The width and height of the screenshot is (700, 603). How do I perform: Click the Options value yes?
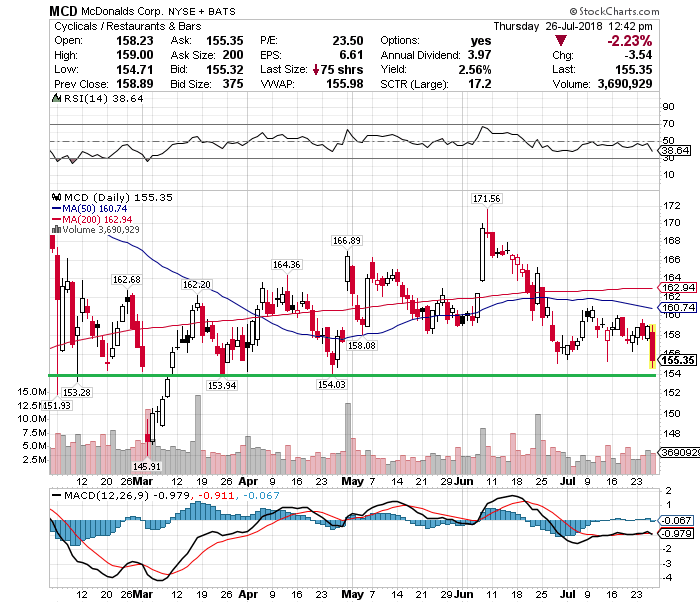click(481, 41)
